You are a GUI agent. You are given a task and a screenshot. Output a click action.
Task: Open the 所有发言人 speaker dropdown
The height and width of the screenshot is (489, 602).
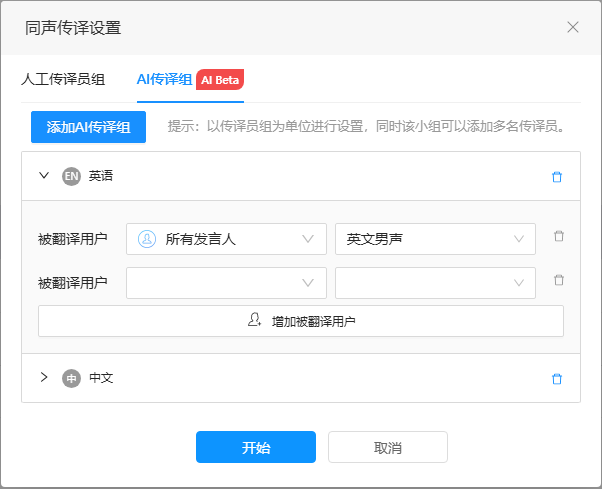pyautogui.click(x=227, y=239)
